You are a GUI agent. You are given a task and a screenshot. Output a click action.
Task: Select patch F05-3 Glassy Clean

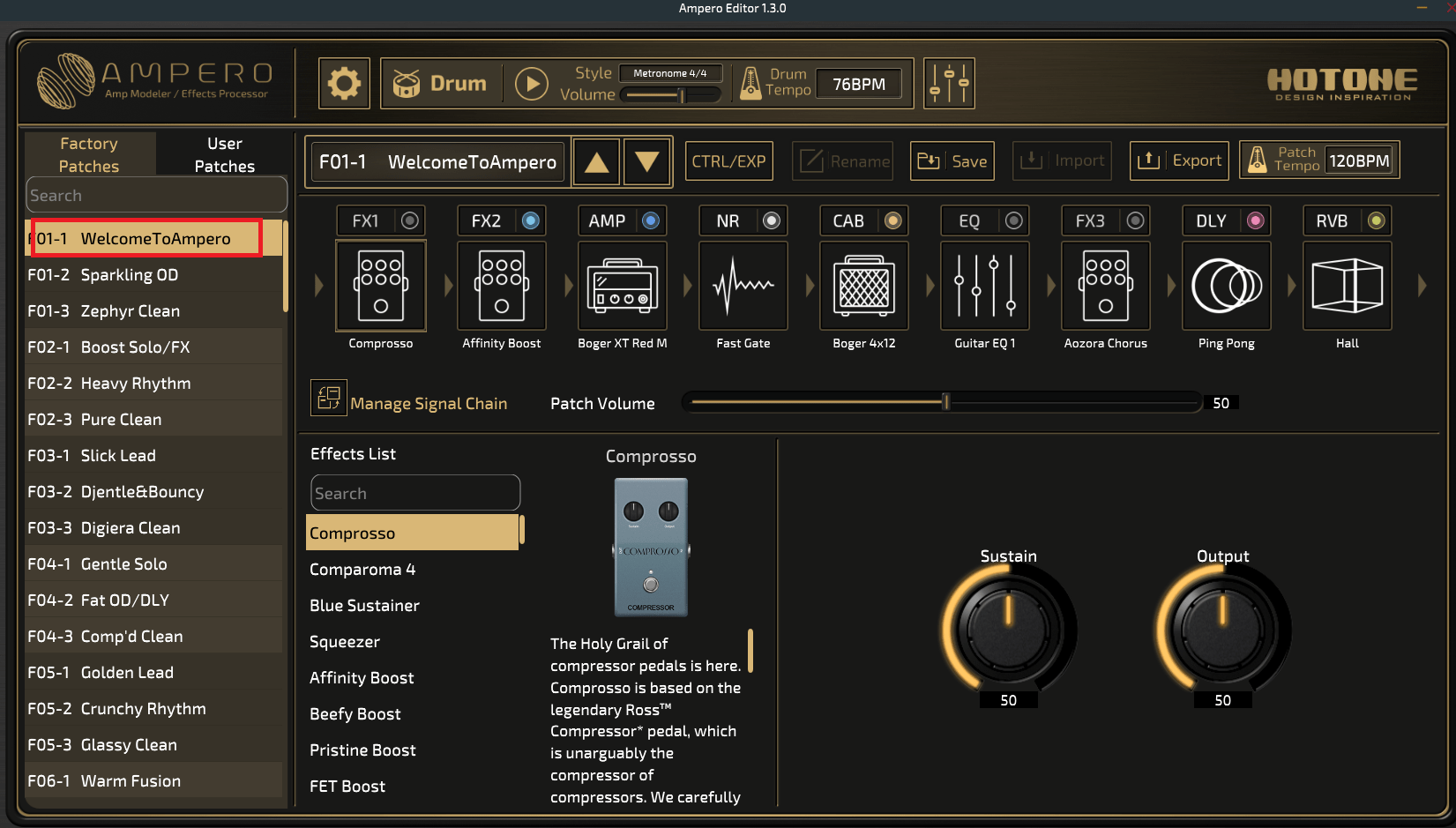pyautogui.click(x=153, y=745)
